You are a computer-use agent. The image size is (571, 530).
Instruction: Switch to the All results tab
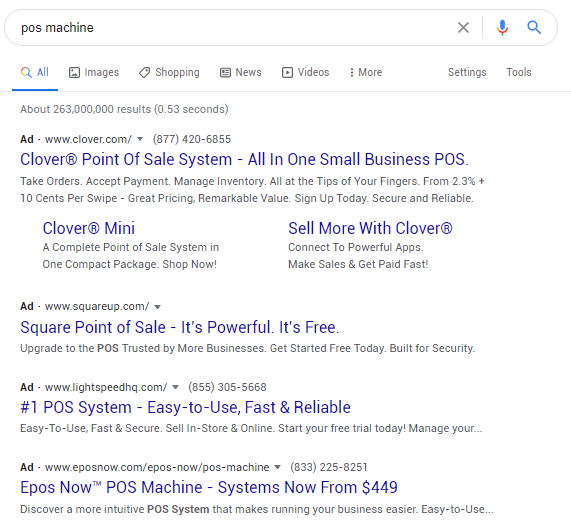pyautogui.click(x=35, y=72)
